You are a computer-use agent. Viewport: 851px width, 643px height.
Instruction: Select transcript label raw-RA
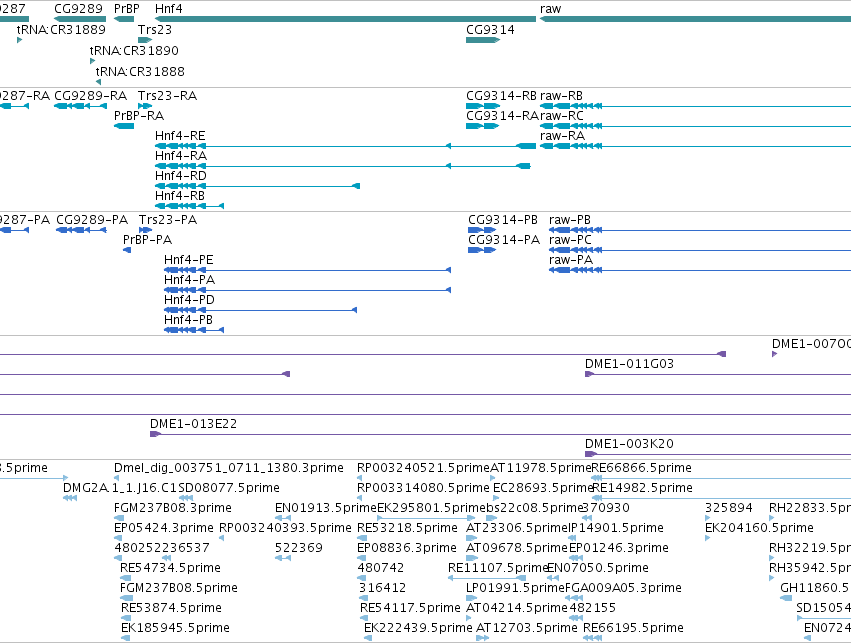[x=562, y=136]
